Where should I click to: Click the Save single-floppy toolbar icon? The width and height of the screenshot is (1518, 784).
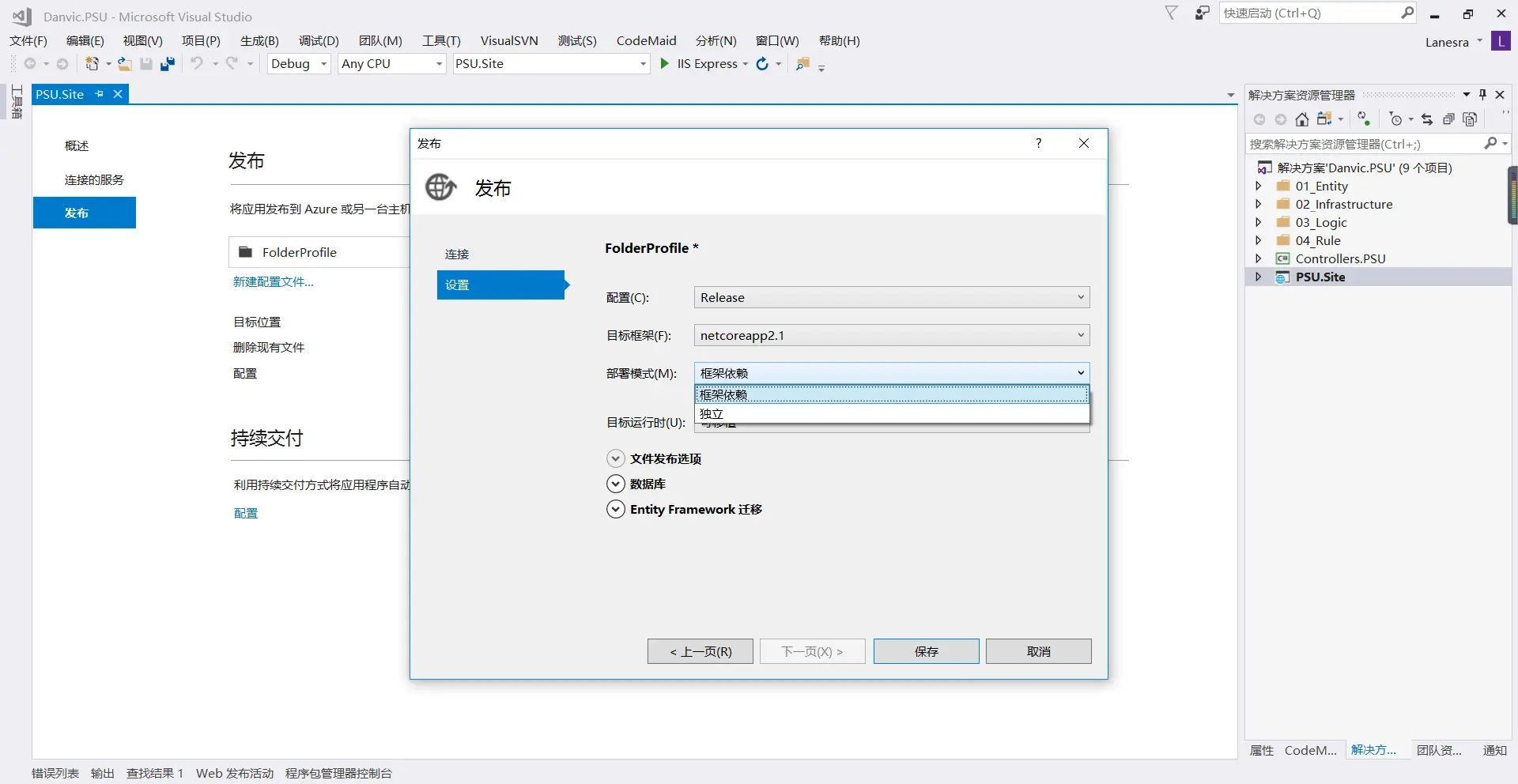pos(146,64)
